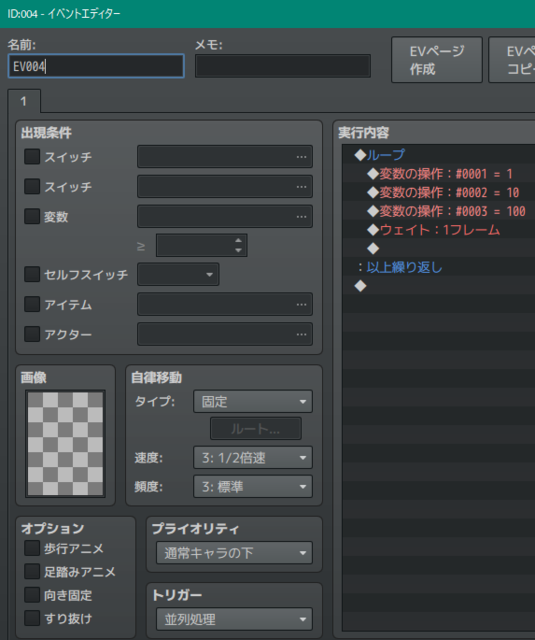Image resolution: width=535 pixels, height=640 pixels.
Task: Select the ループ command line
Action: tap(439, 155)
